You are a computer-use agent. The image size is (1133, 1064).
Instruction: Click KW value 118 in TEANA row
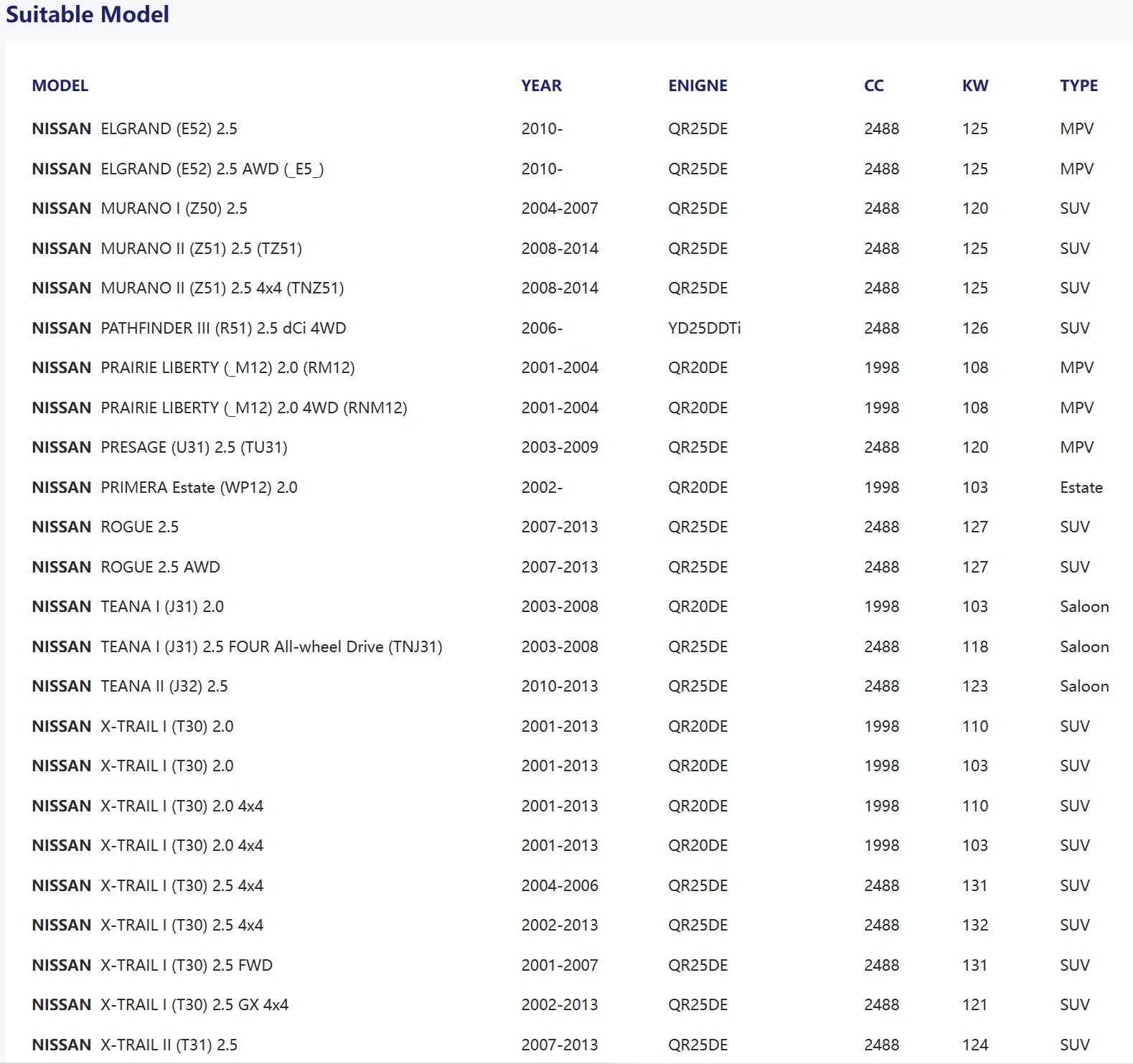pyautogui.click(x=975, y=647)
